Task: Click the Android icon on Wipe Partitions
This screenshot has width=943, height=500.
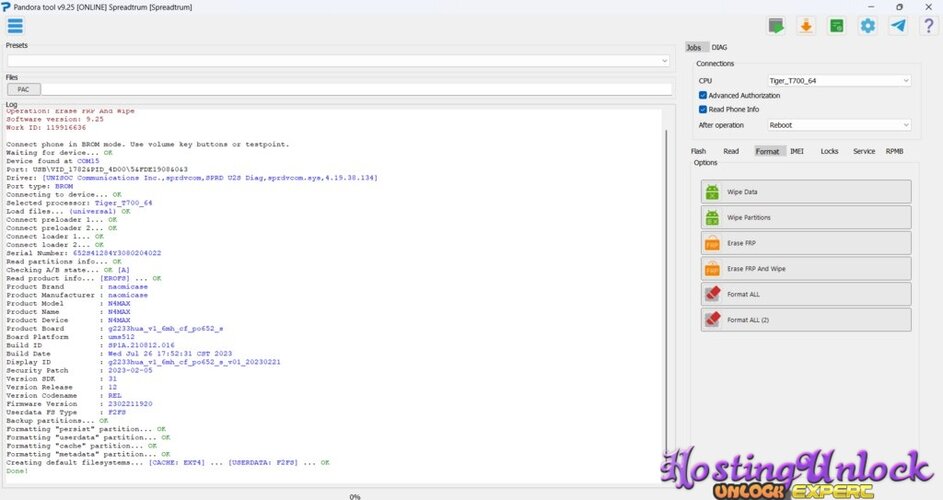Action: pyautogui.click(x=712, y=218)
